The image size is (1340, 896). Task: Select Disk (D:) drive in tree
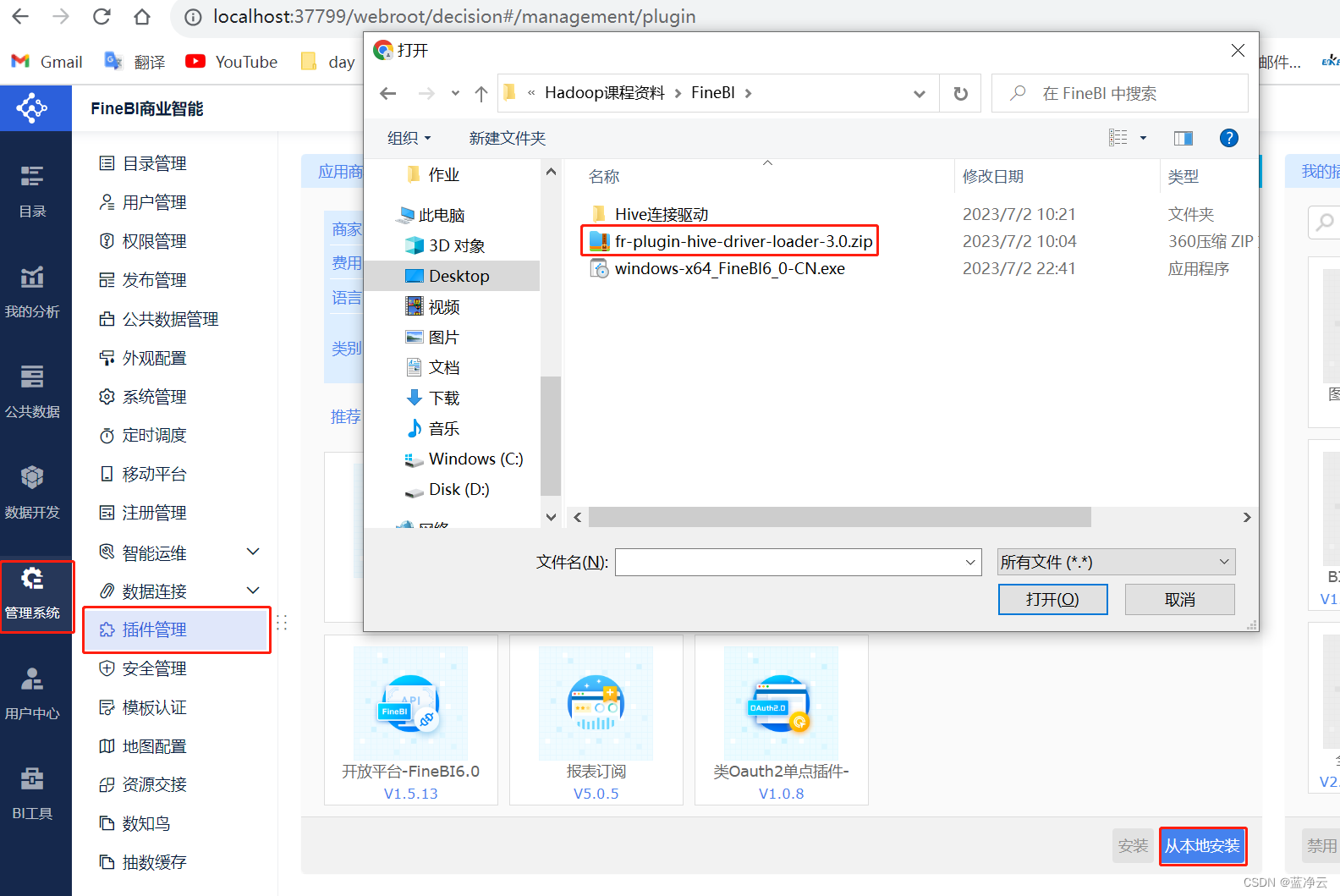(447, 489)
